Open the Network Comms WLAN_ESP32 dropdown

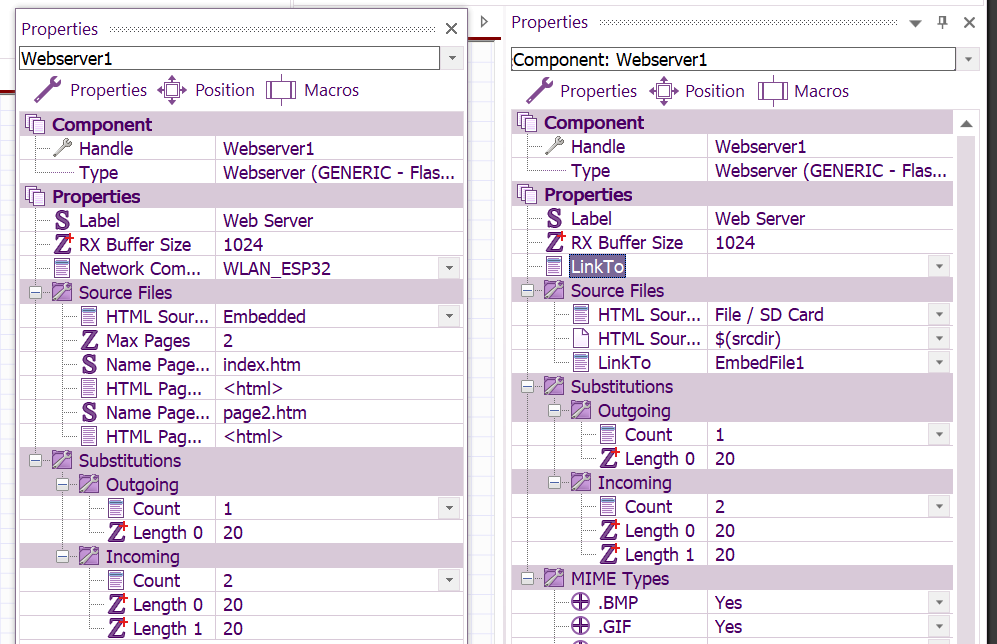pos(449,269)
